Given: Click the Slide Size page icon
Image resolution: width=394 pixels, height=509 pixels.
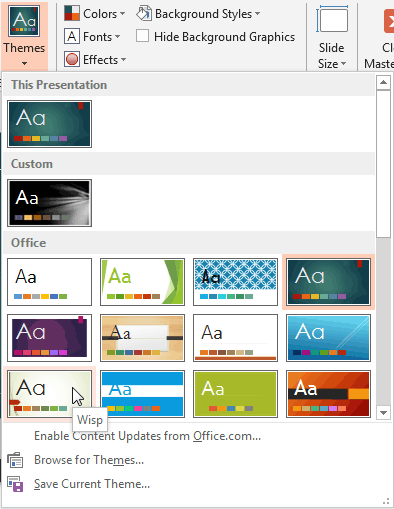Looking at the screenshot, I should click(x=332, y=20).
